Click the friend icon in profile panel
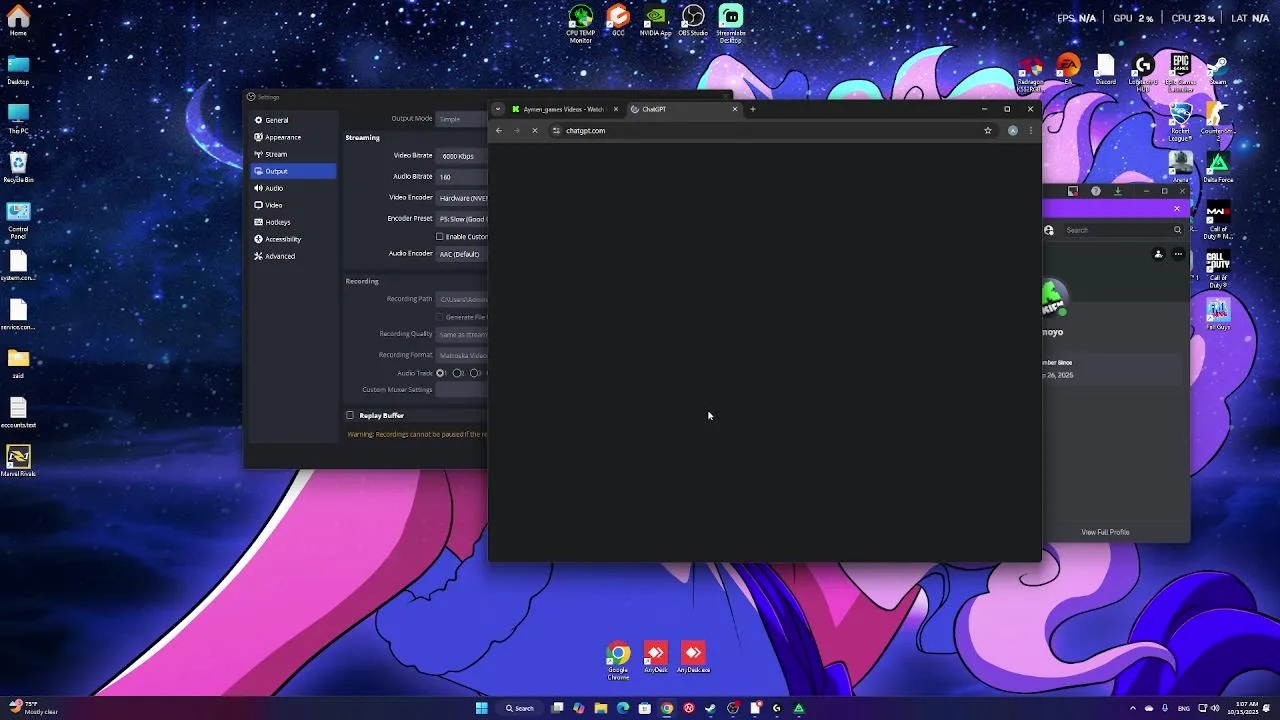Viewport: 1280px width, 720px height. (1159, 254)
